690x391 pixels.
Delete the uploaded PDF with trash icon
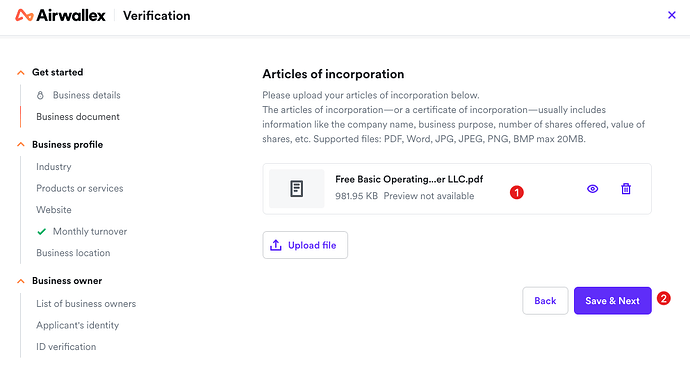[626, 189]
